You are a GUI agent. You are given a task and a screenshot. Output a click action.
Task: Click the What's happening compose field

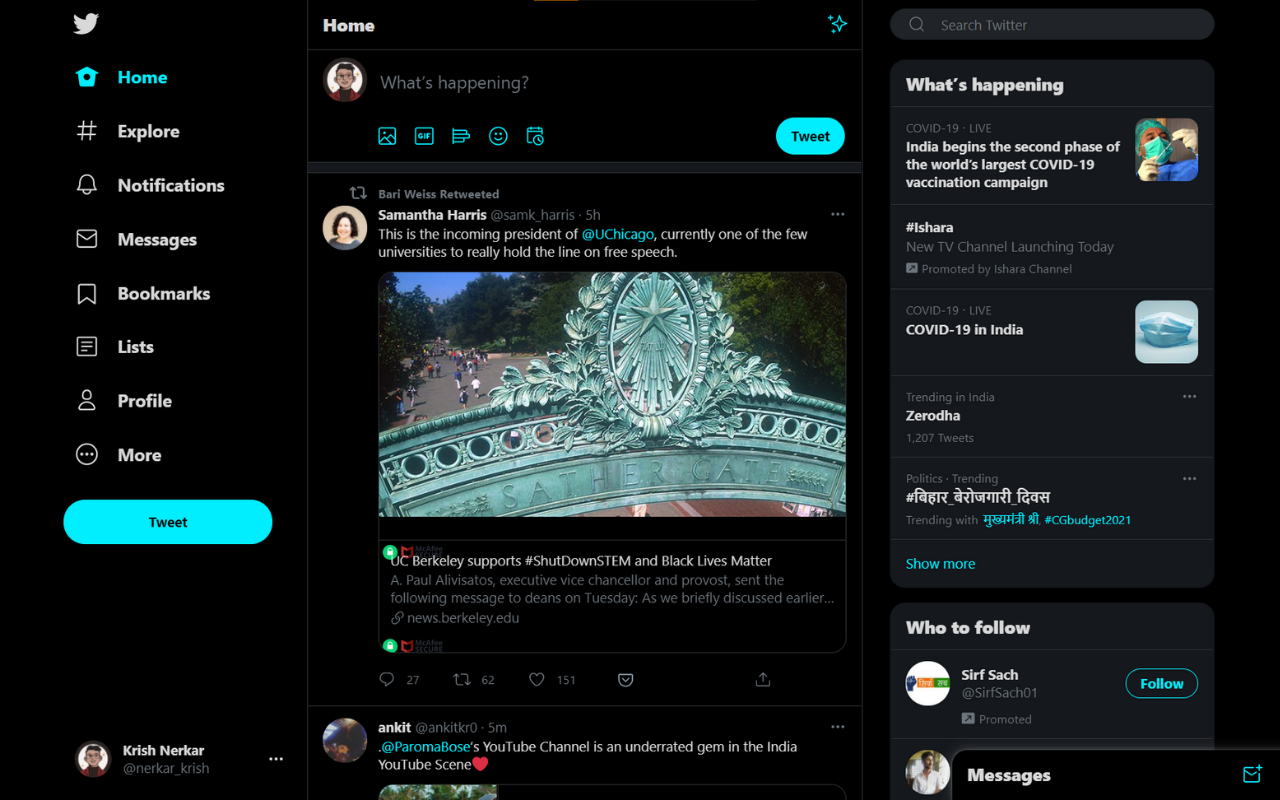(x=610, y=83)
